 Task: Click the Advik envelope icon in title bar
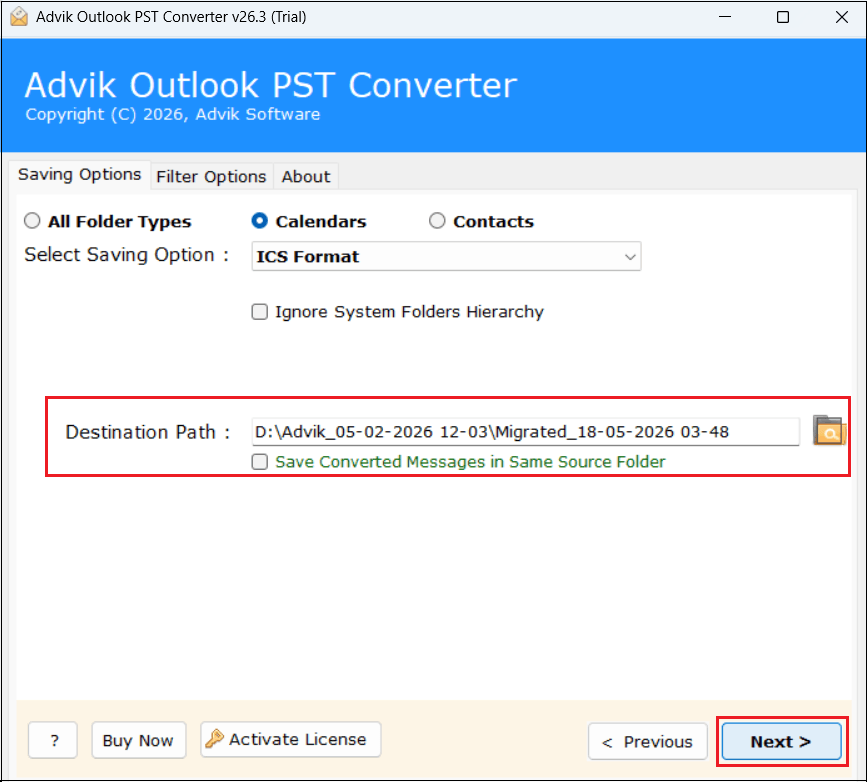pos(19,17)
